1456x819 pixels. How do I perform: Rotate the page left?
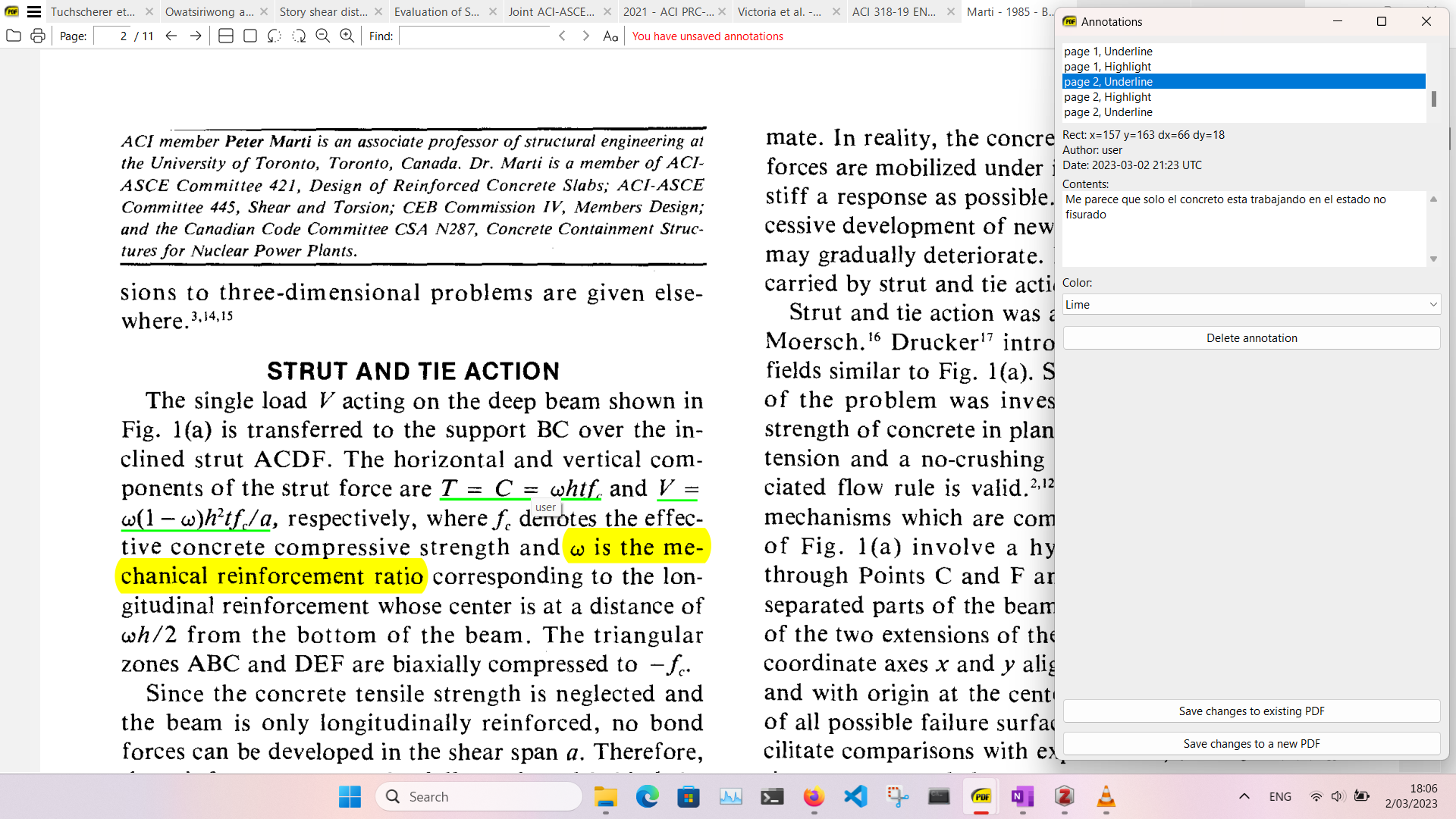pos(275,36)
